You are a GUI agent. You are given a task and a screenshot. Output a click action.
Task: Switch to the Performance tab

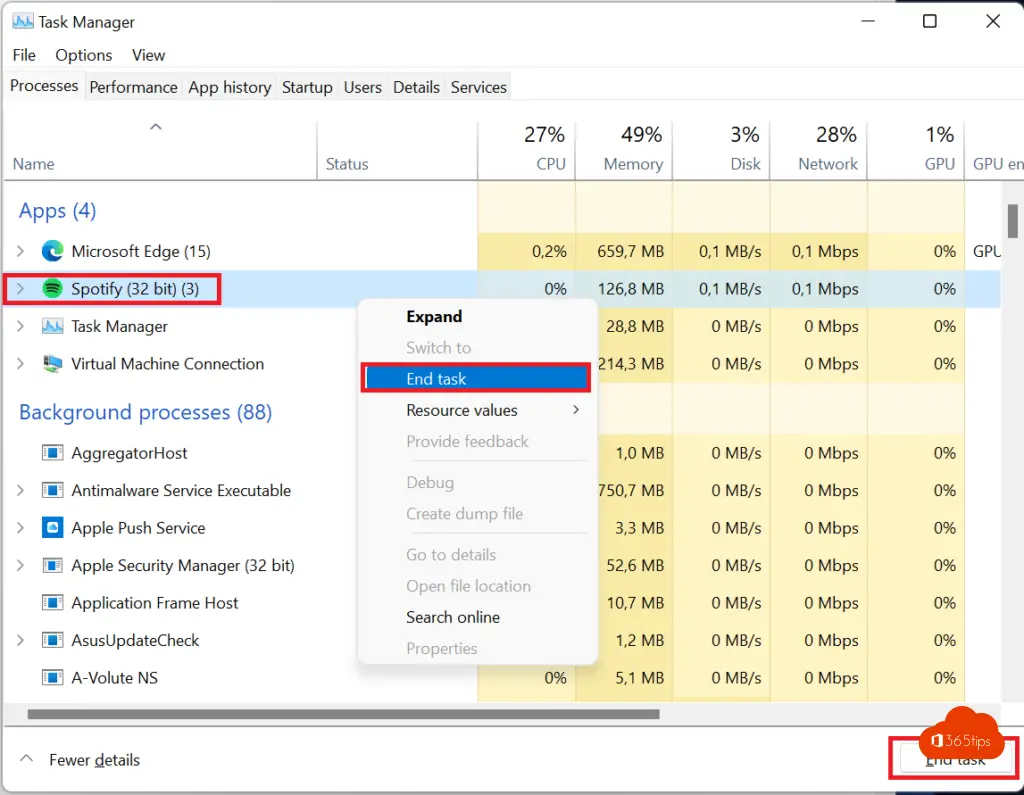pyautogui.click(x=133, y=87)
